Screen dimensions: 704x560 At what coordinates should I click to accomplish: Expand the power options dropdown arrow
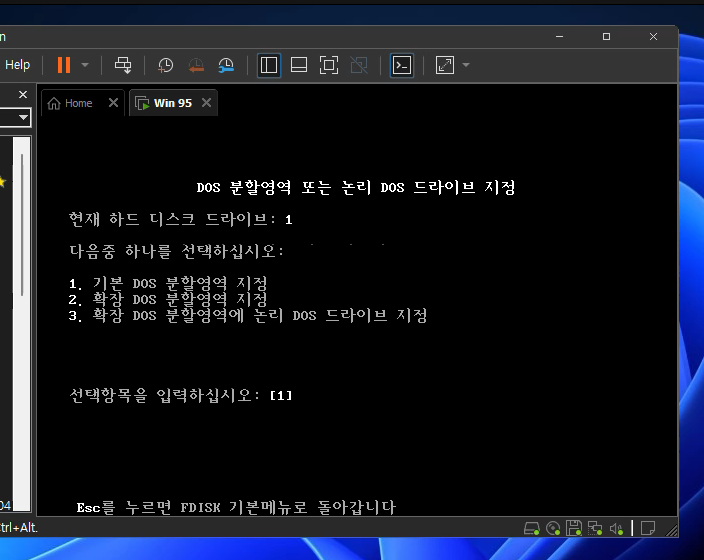pos(85,65)
